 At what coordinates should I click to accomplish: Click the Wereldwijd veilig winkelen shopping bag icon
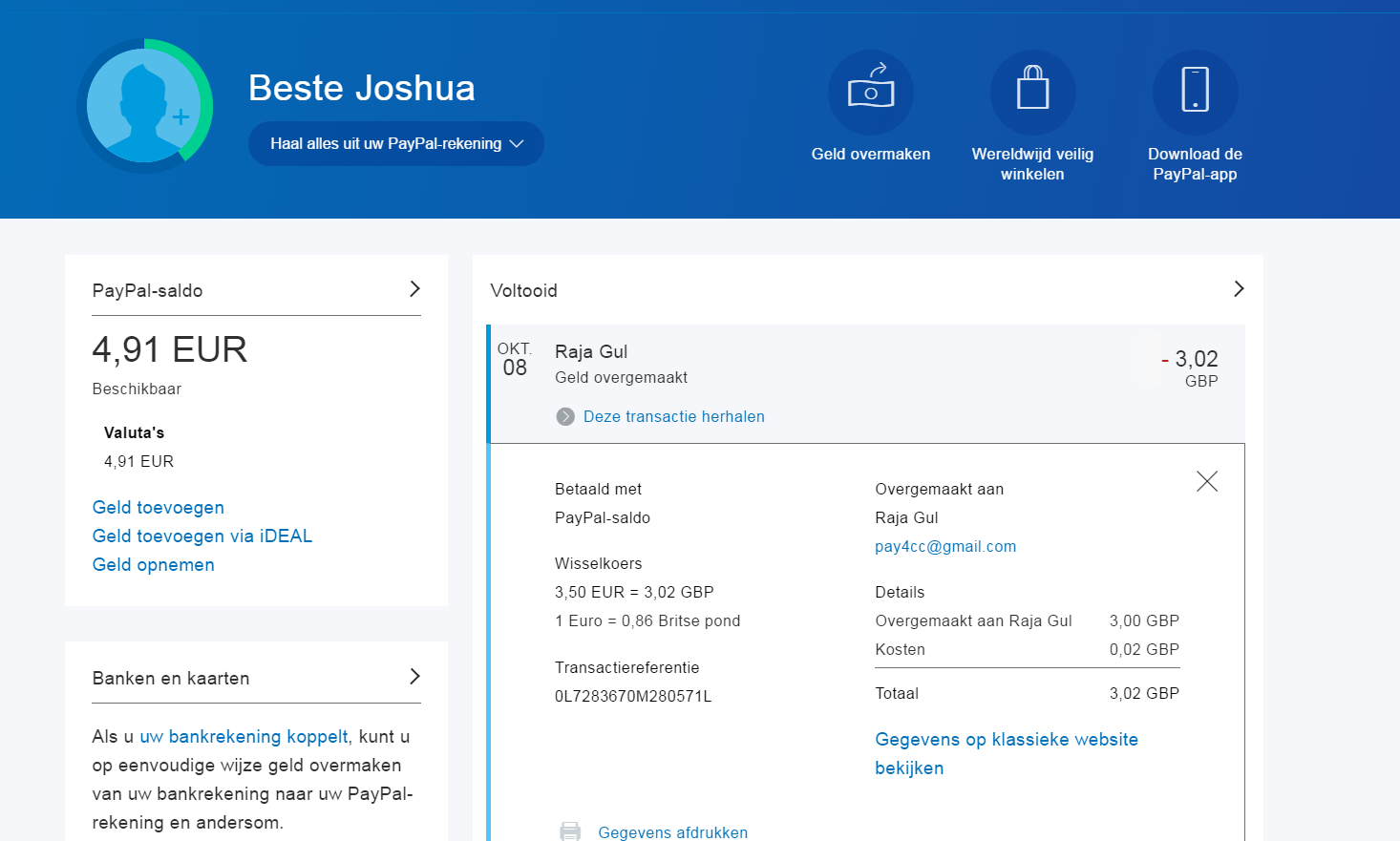pyautogui.click(x=1033, y=93)
